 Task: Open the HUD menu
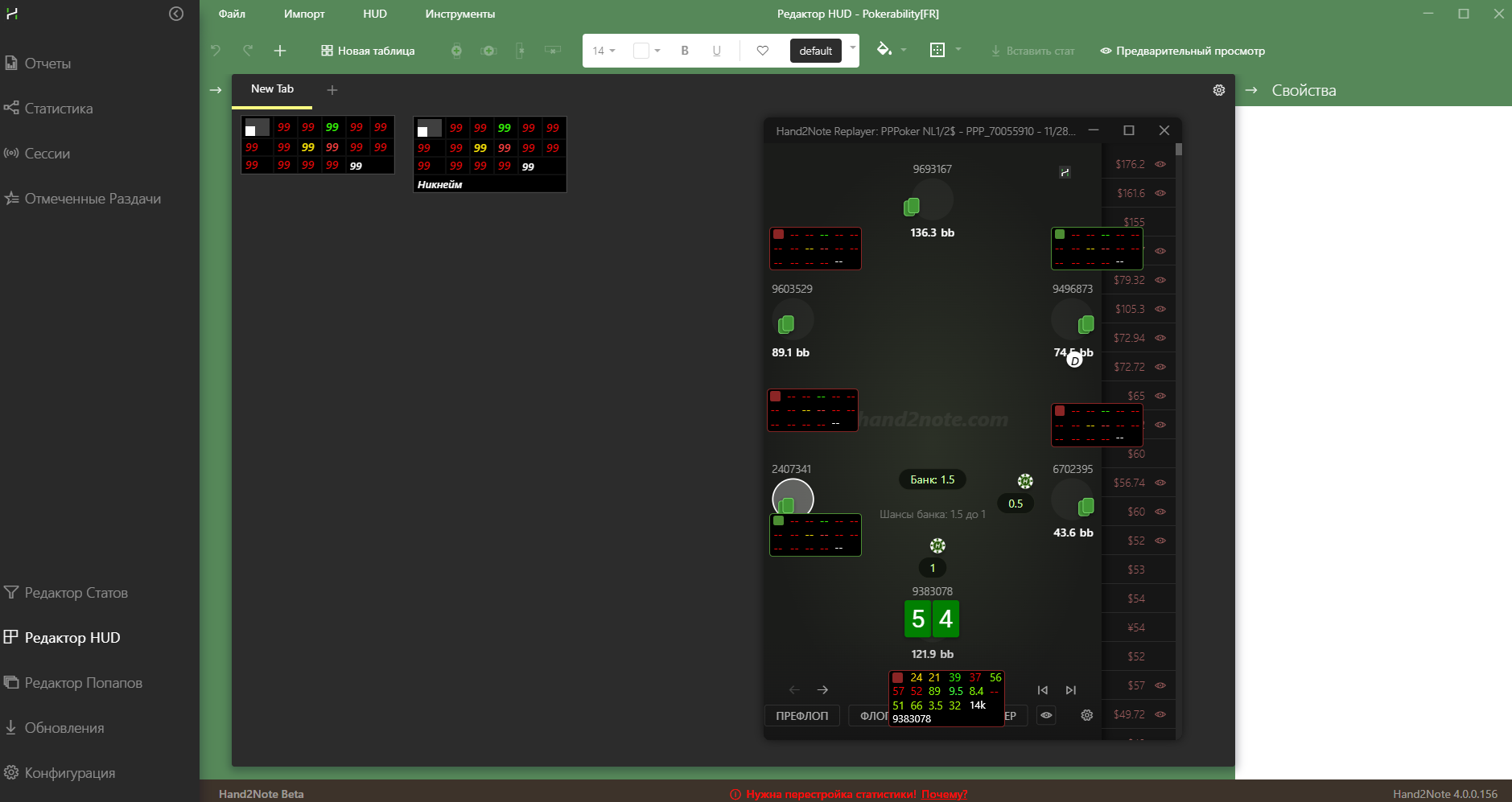(375, 14)
